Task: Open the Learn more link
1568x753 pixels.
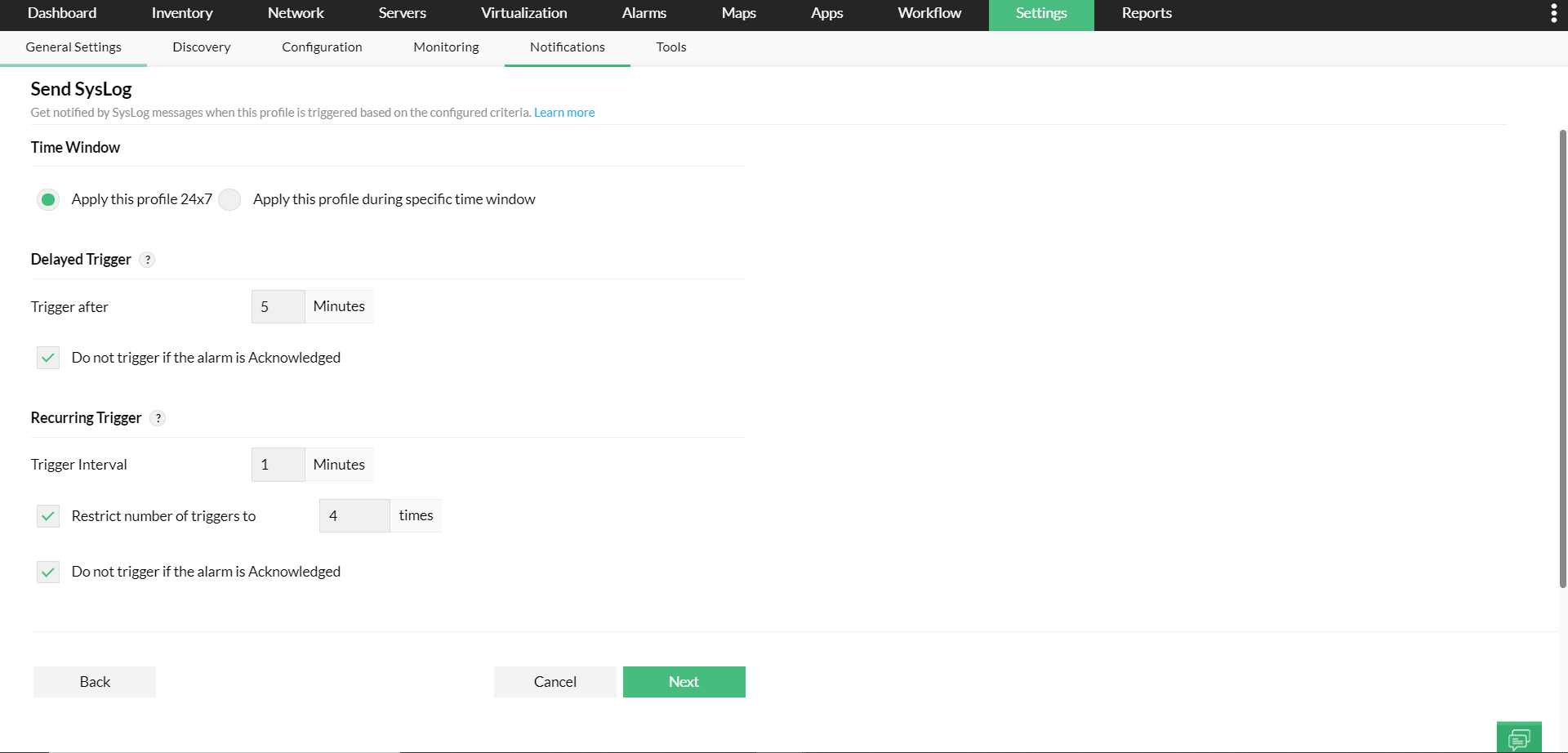Action: pyautogui.click(x=564, y=113)
